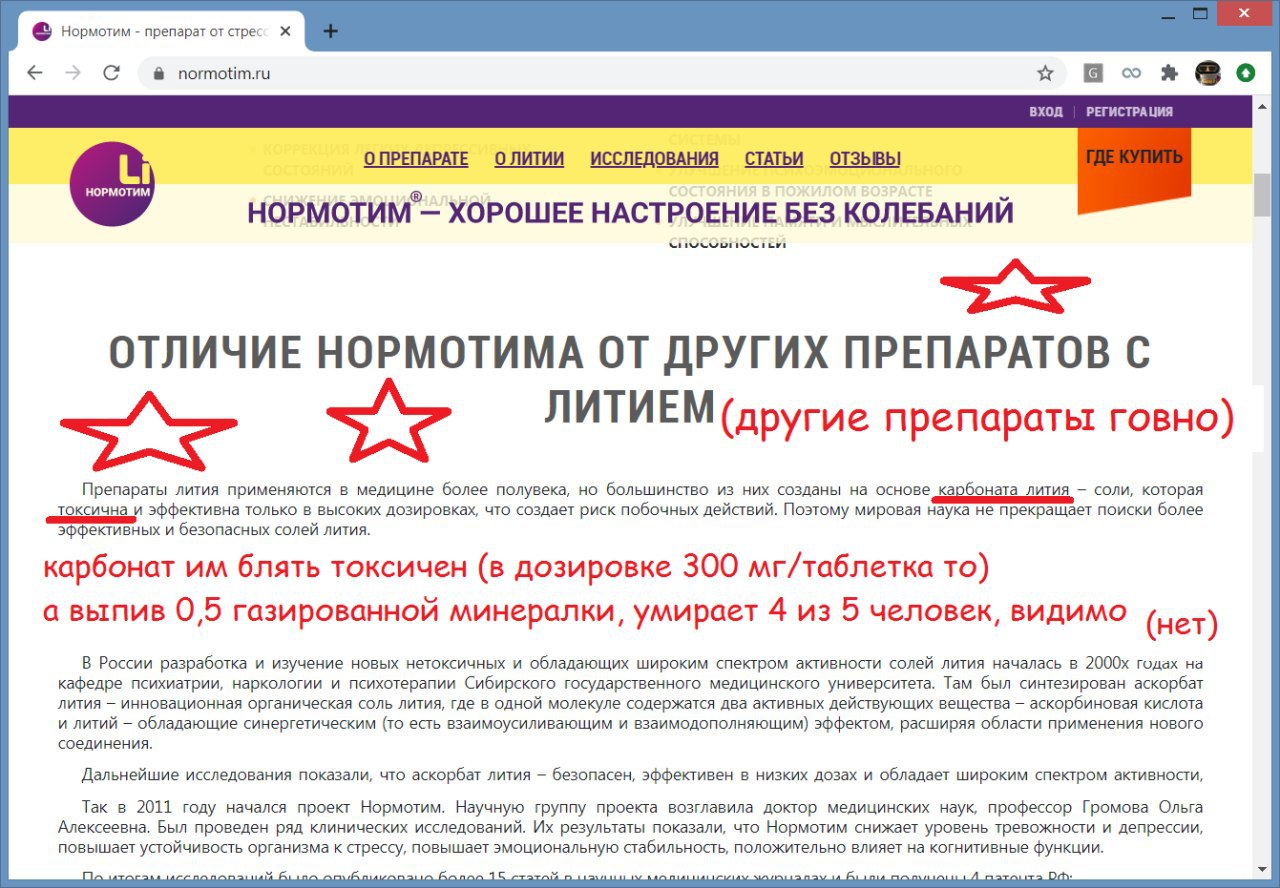Open the О ЛИТИИ menu item
The width and height of the screenshot is (1280, 888).
(529, 159)
